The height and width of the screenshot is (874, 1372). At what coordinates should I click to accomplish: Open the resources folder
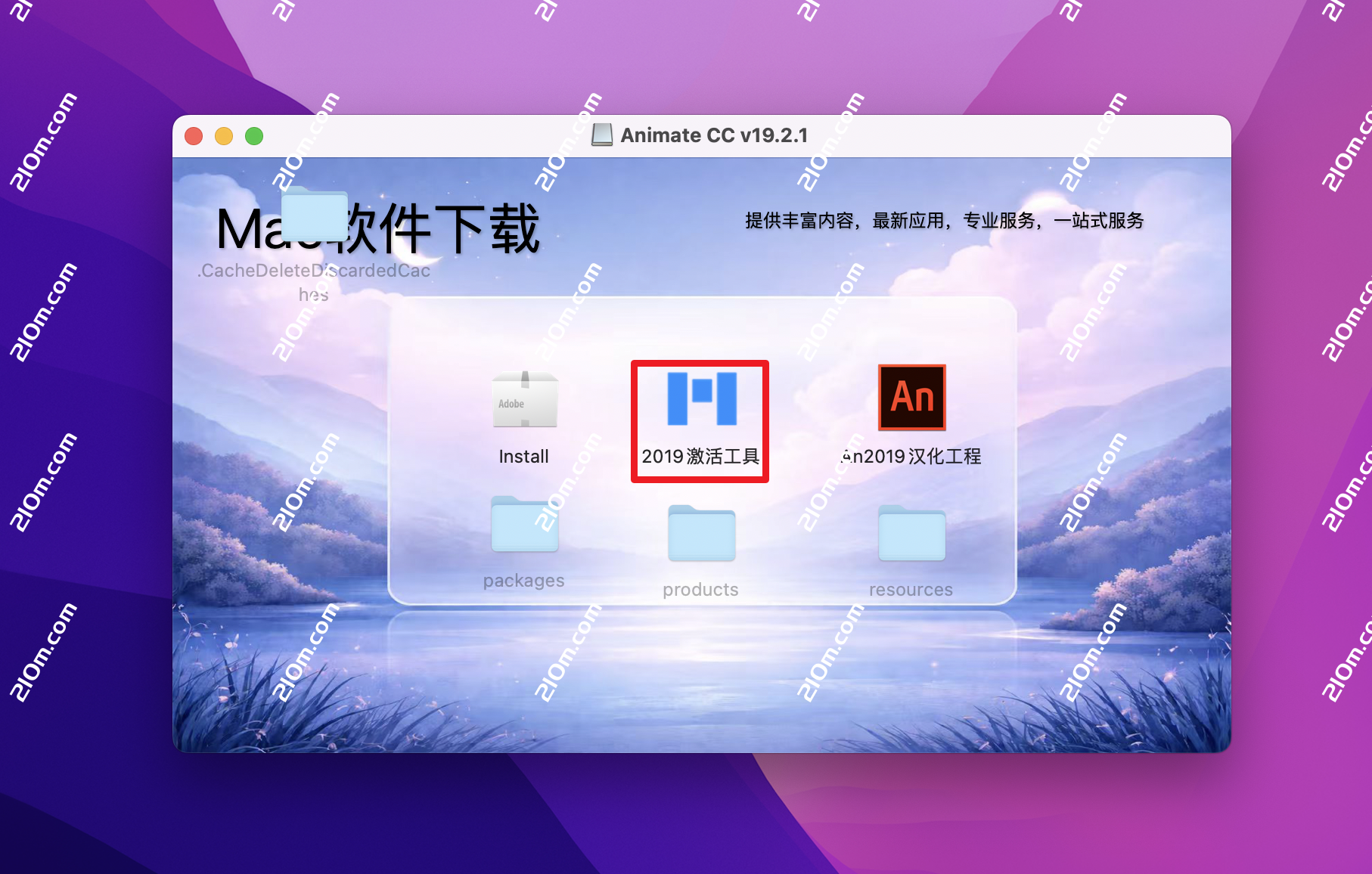pos(911,535)
